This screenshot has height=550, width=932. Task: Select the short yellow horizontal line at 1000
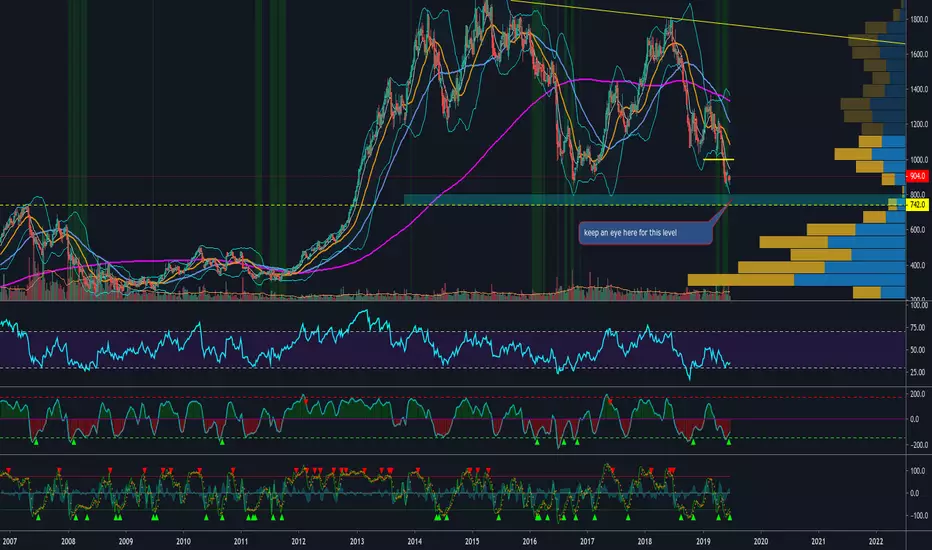point(718,159)
